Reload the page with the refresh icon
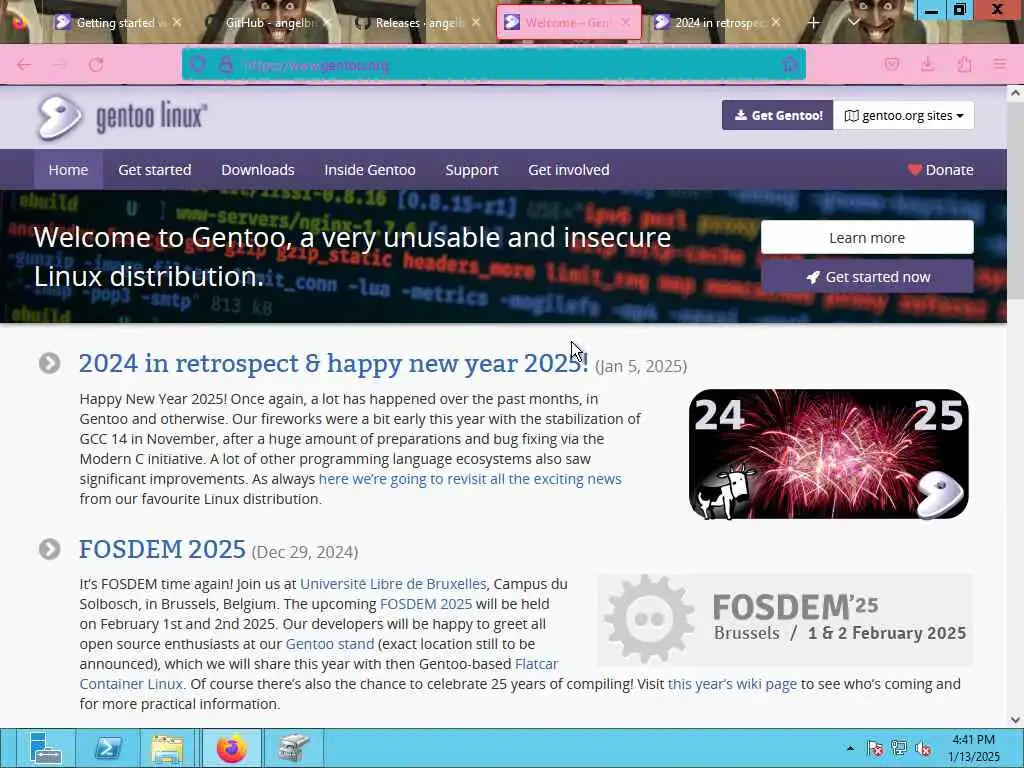 (x=96, y=65)
